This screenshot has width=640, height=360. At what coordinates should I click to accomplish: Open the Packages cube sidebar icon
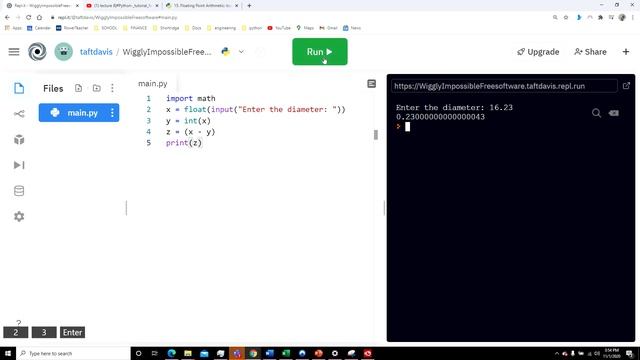[19, 140]
